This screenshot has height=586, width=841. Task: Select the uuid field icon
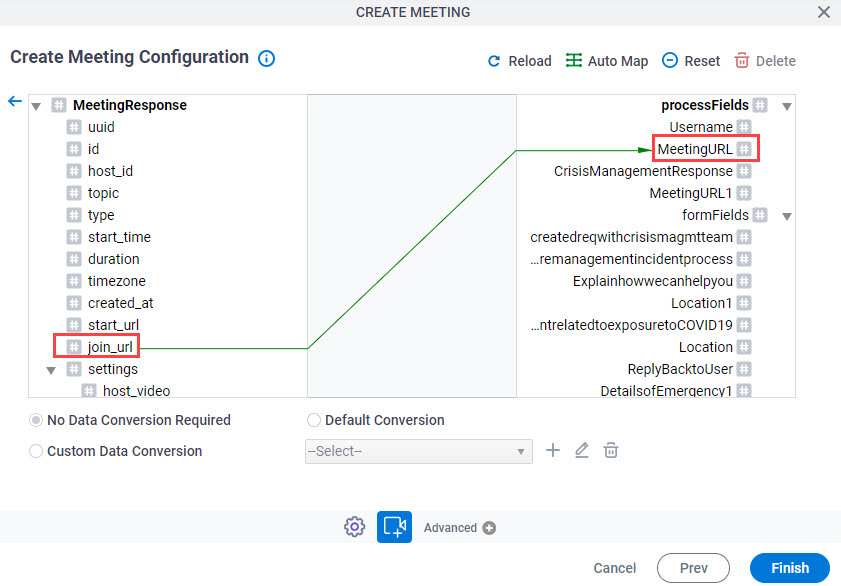74,127
